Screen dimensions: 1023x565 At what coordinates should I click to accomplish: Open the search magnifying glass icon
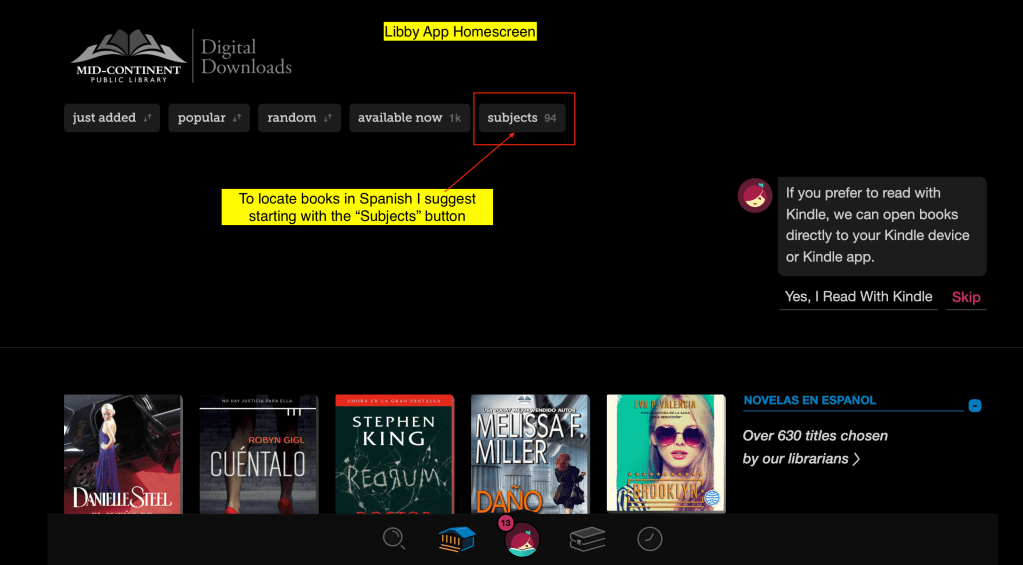[x=394, y=539]
